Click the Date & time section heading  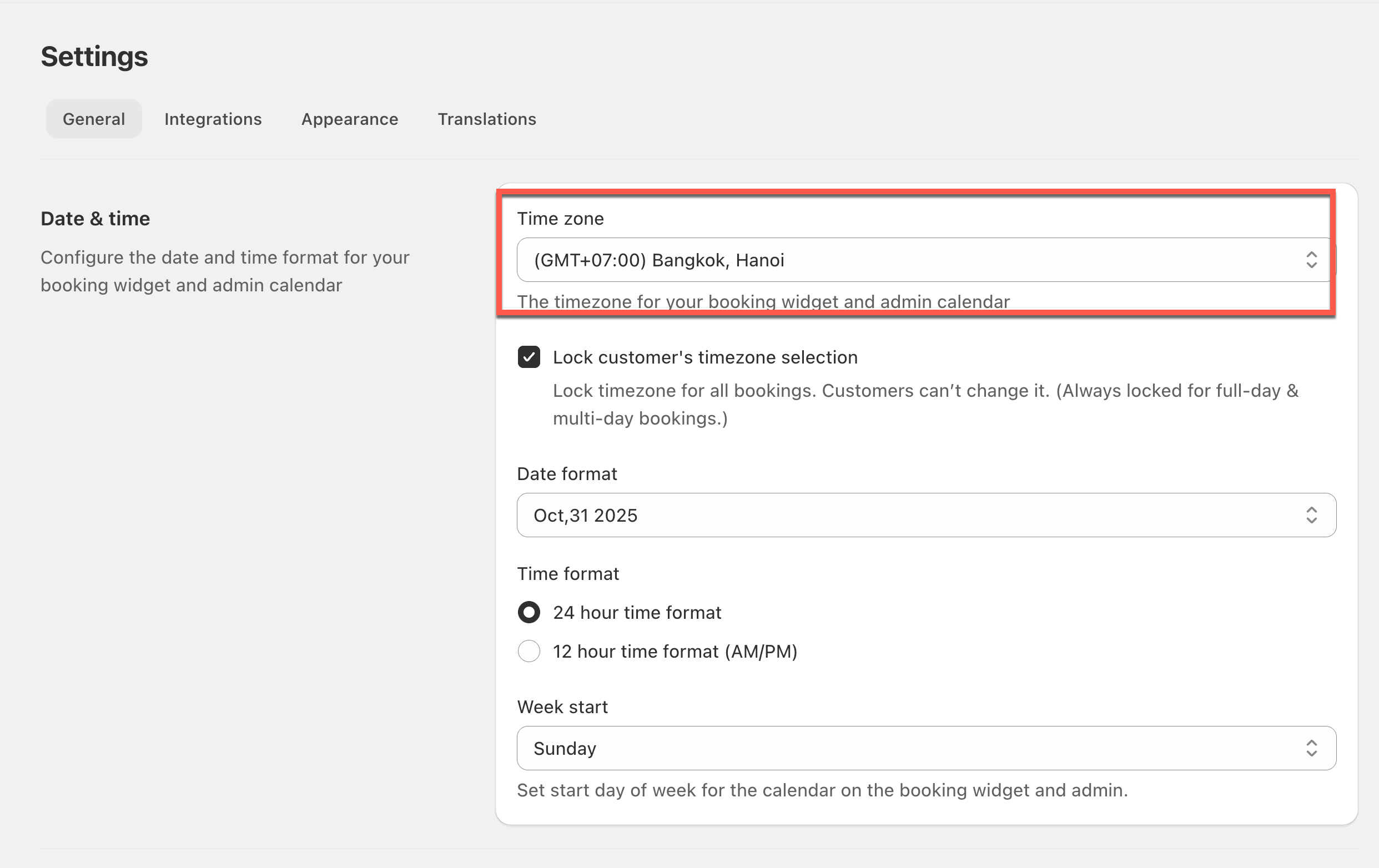click(x=95, y=219)
